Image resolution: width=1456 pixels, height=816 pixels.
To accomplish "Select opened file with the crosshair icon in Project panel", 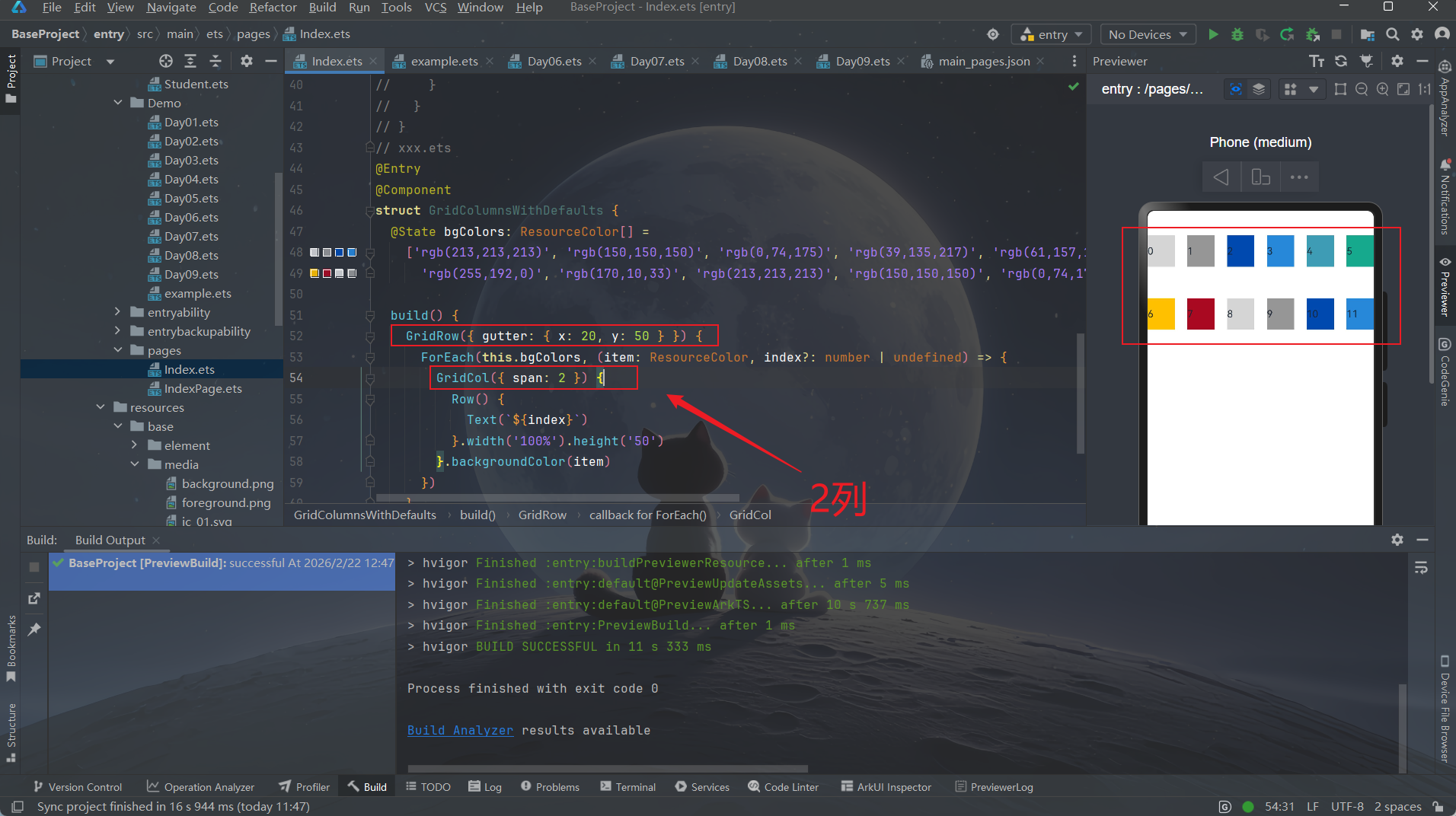I will point(165,61).
